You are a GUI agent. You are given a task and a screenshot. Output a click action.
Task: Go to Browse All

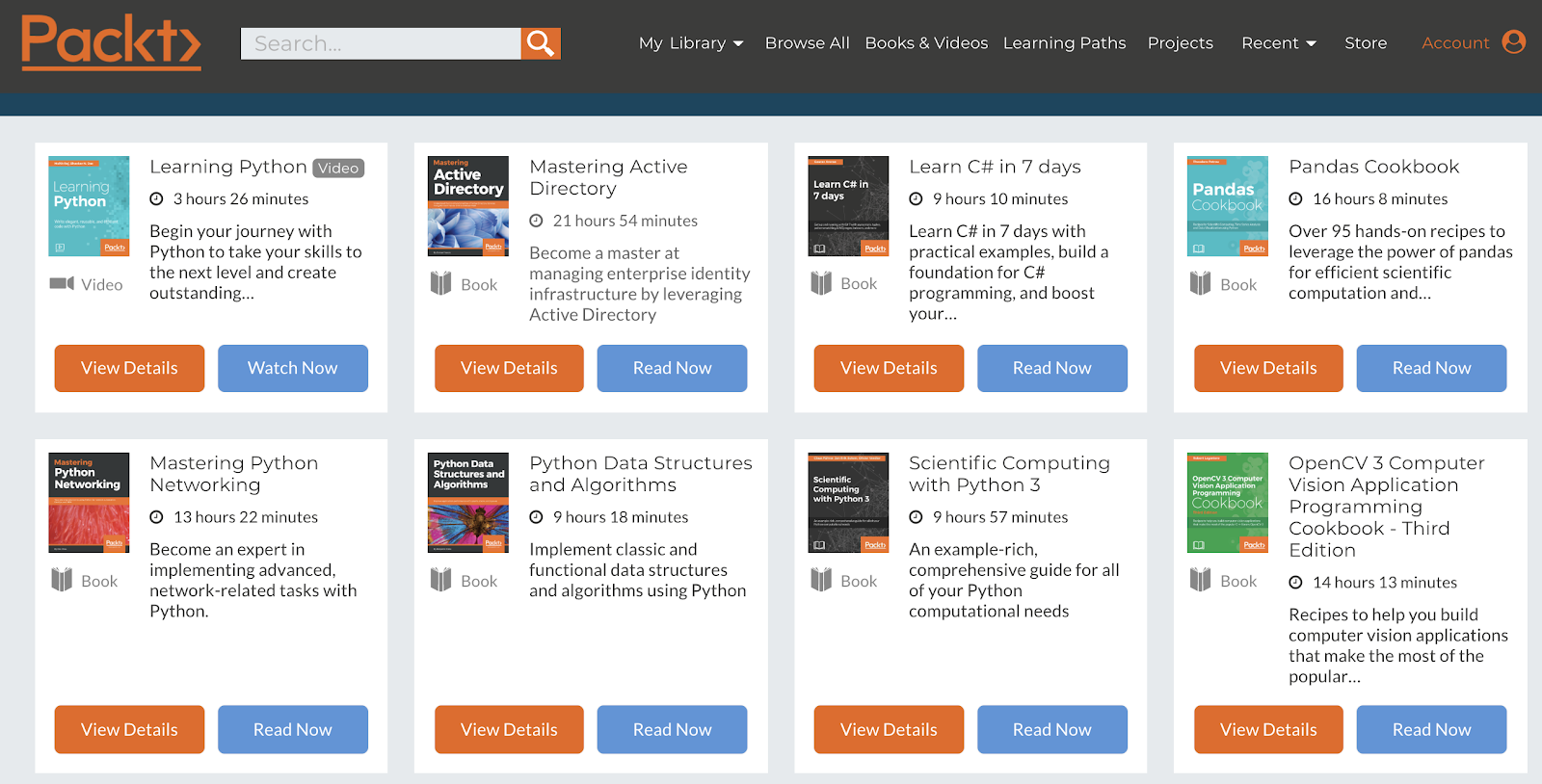807,43
